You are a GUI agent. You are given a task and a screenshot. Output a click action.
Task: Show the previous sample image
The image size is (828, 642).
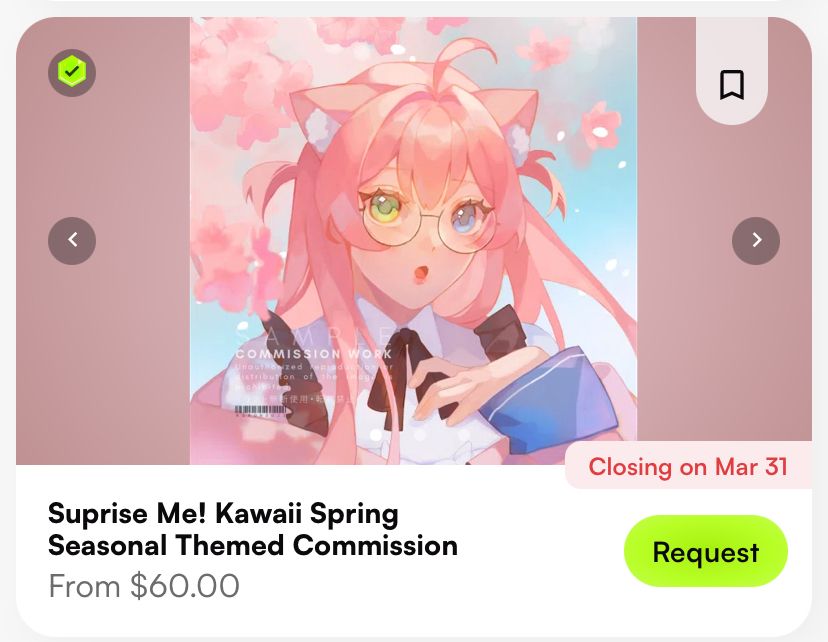72,240
